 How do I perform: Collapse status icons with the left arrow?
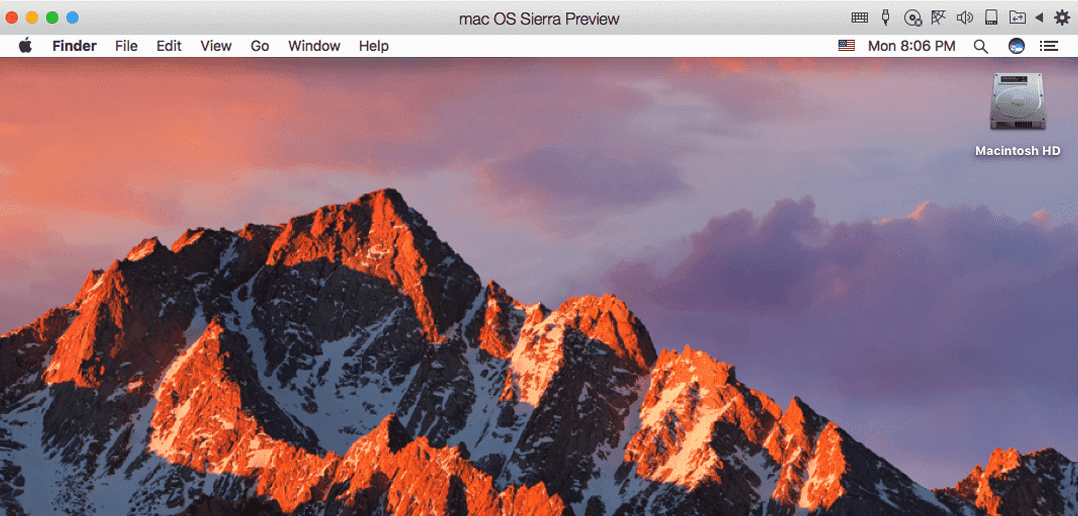(1039, 18)
